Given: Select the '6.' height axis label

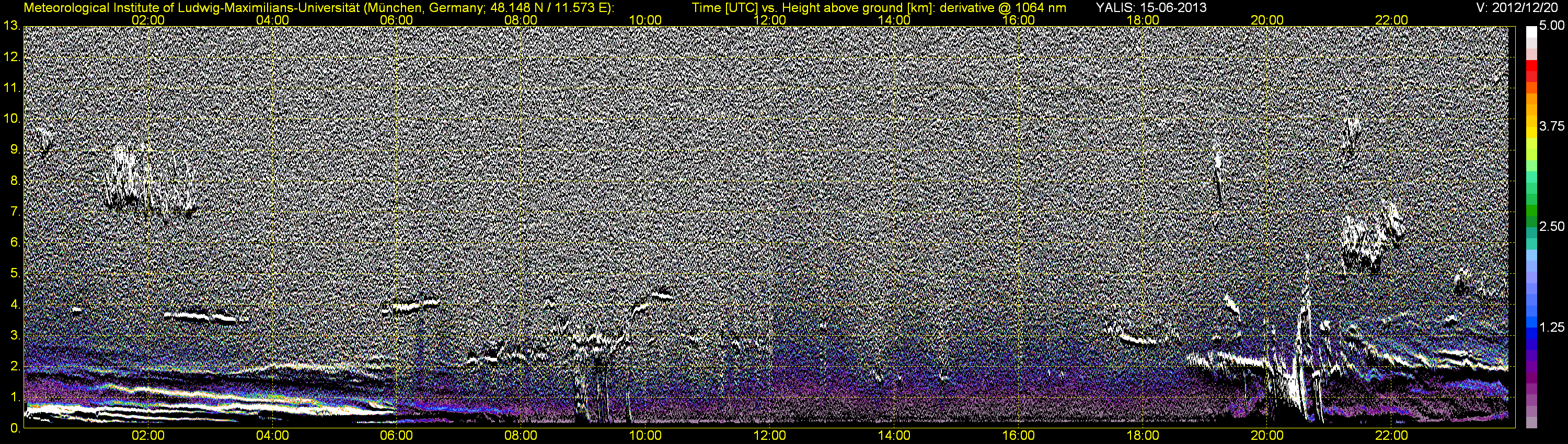Looking at the screenshot, I should tap(15, 243).
